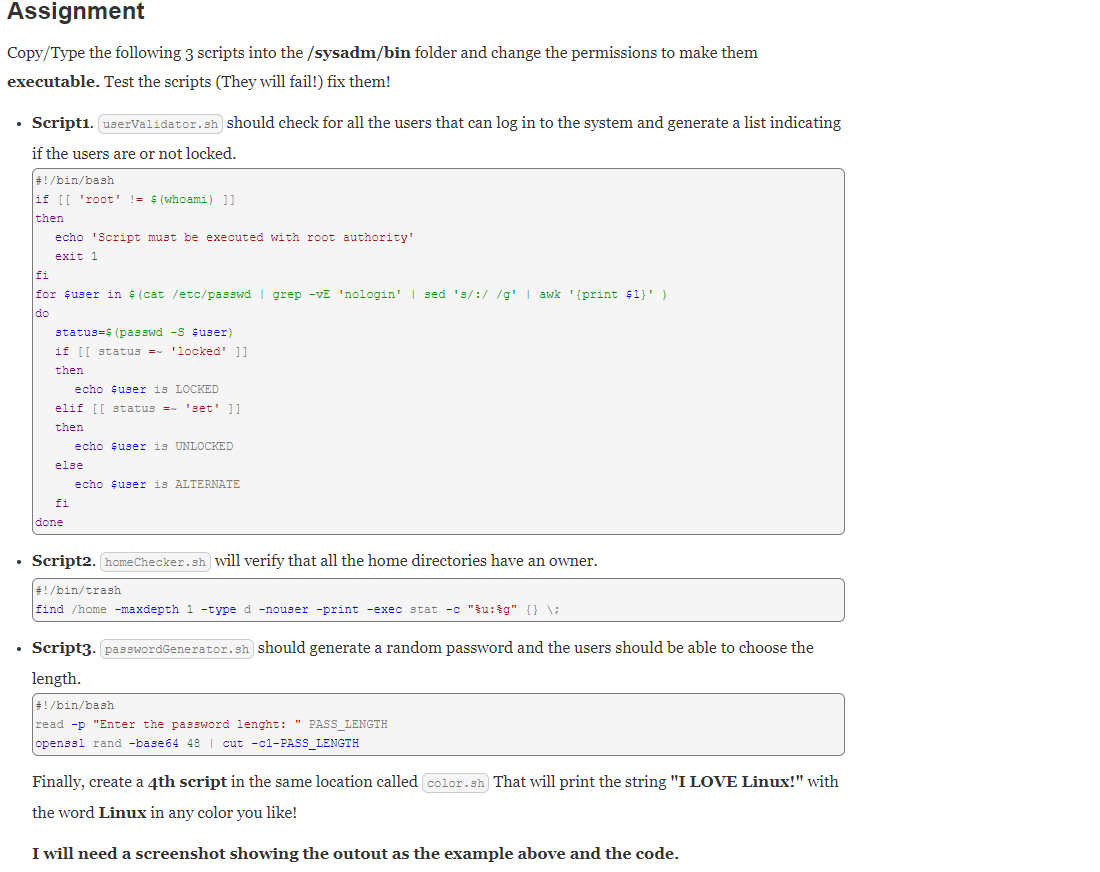This screenshot has width=1100, height=872.
Task: Click the 'for $user in $(cat /etc/passwd' line
Action: coord(351,295)
